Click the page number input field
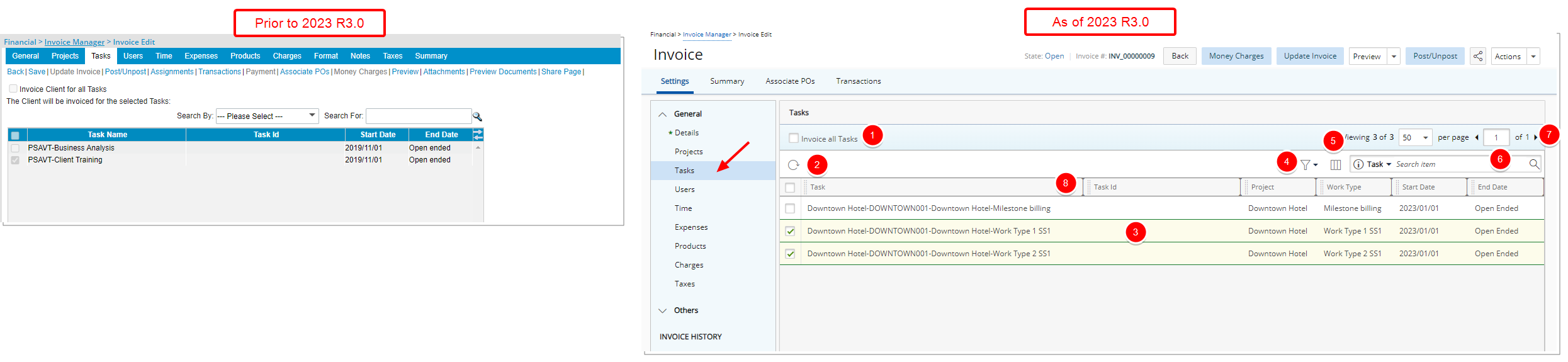 tap(1496, 137)
